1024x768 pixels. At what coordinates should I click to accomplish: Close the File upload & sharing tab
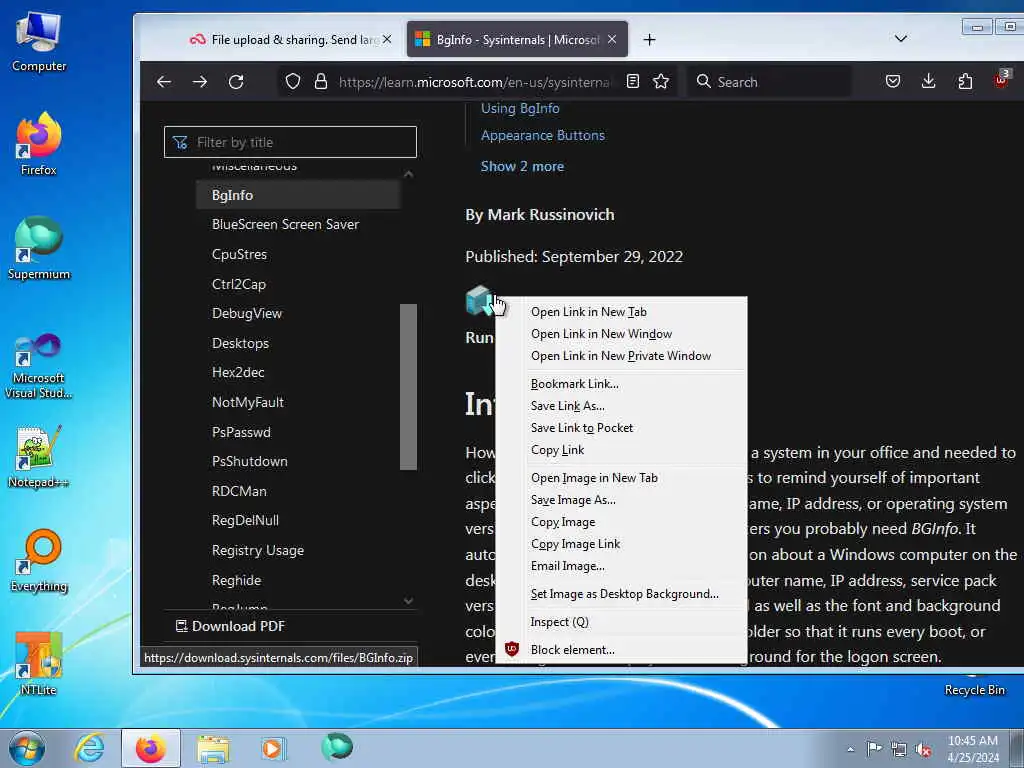point(387,39)
